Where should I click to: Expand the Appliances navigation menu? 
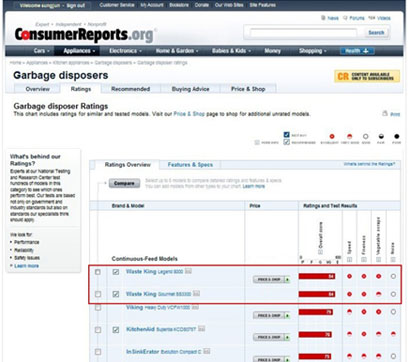pos(79,51)
